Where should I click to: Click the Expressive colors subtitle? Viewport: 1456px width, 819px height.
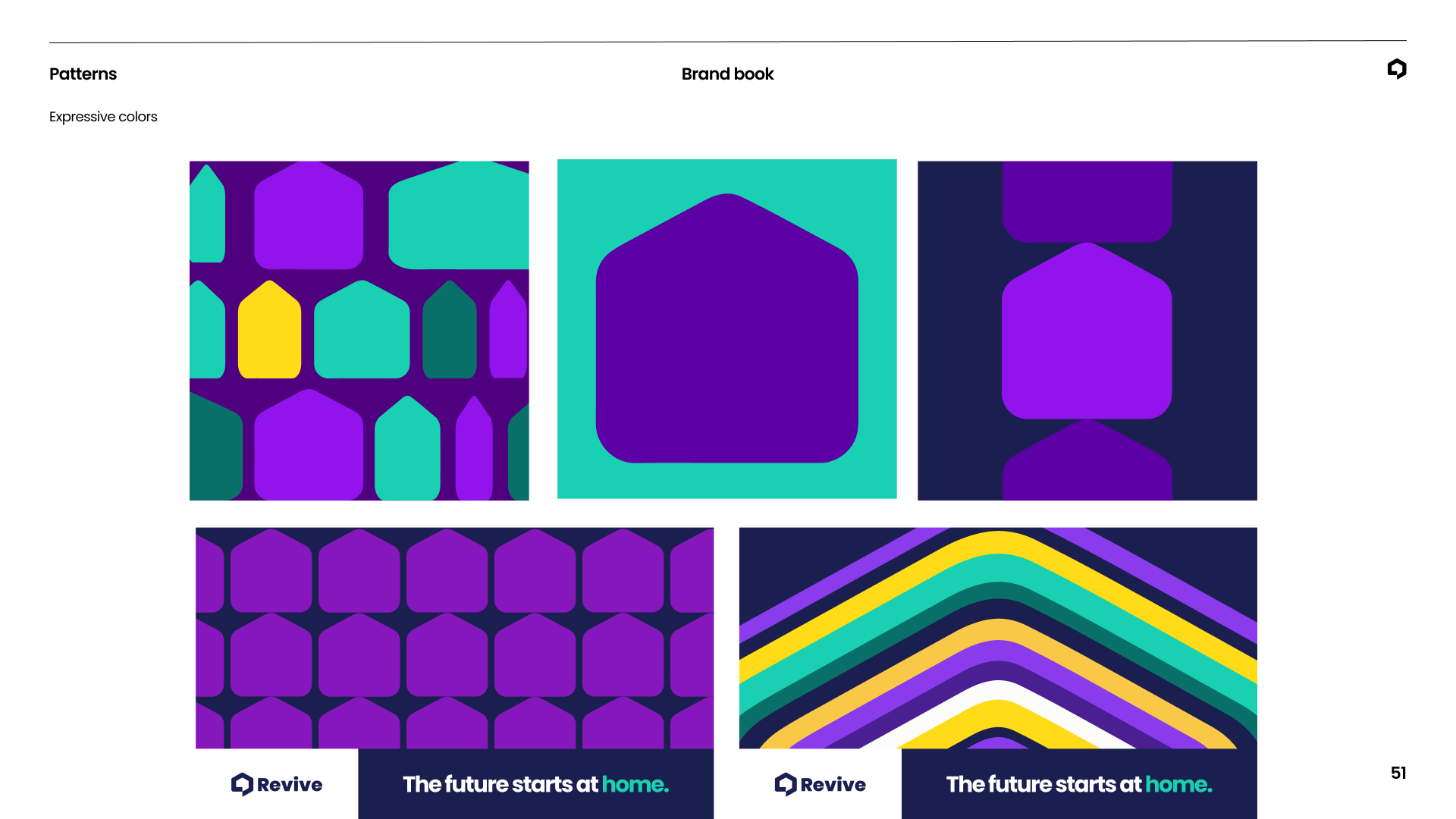(x=103, y=117)
